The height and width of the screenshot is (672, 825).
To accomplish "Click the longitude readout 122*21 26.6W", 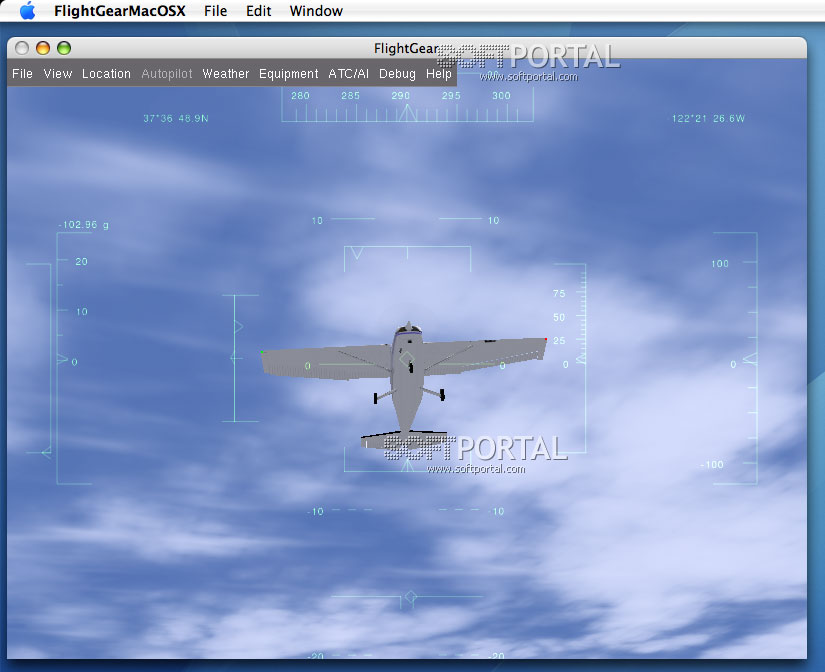I will coord(708,118).
